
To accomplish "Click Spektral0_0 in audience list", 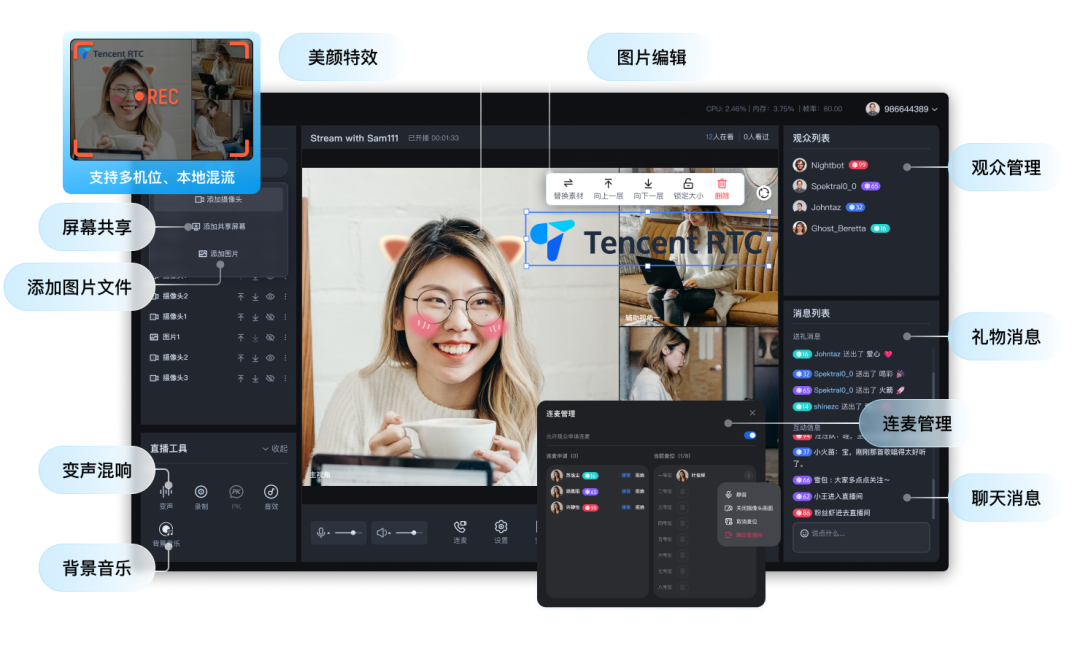I will click(836, 186).
